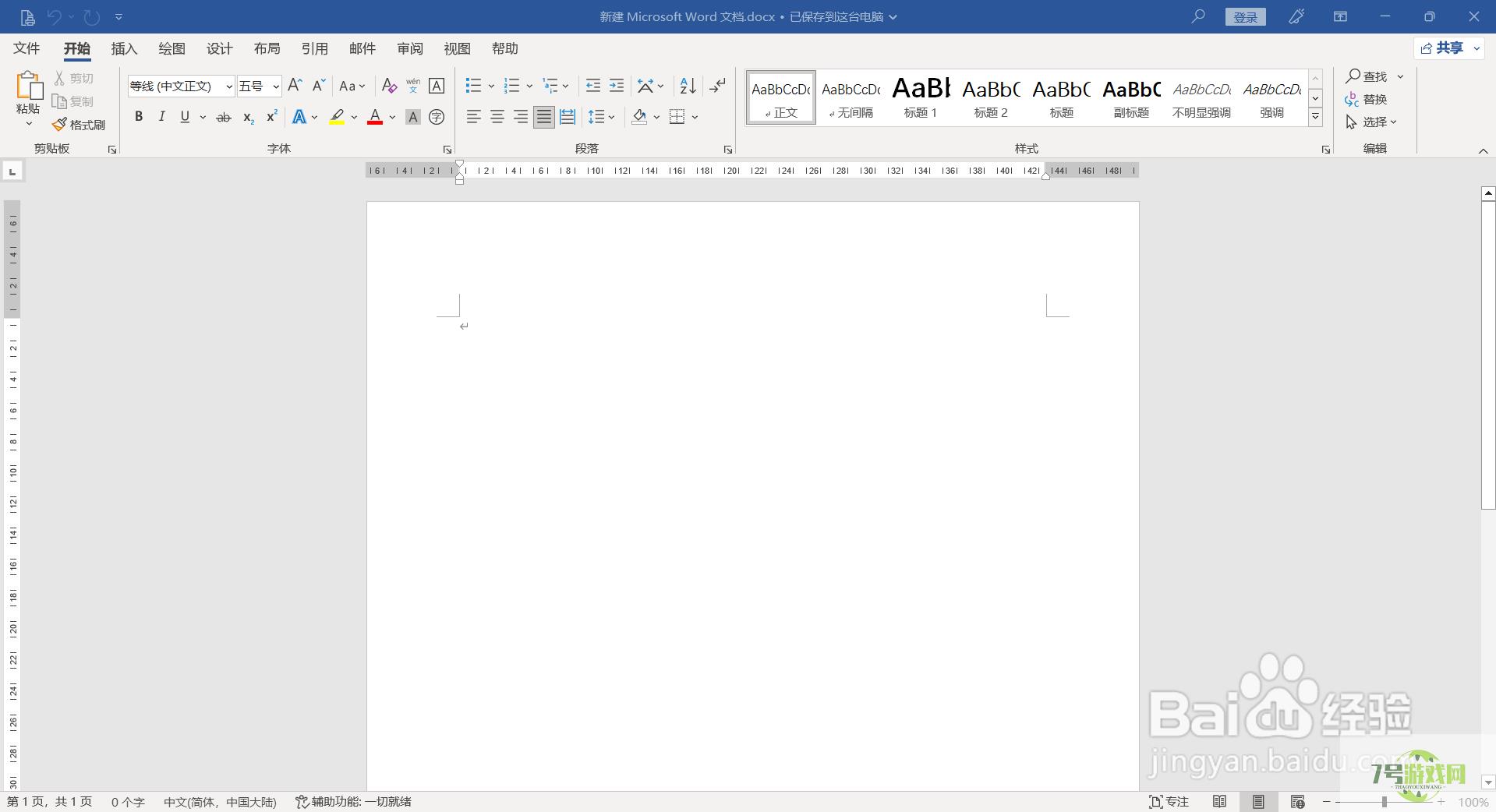Align text right
The image size is (1496, 812).
(x=521, y=117)
